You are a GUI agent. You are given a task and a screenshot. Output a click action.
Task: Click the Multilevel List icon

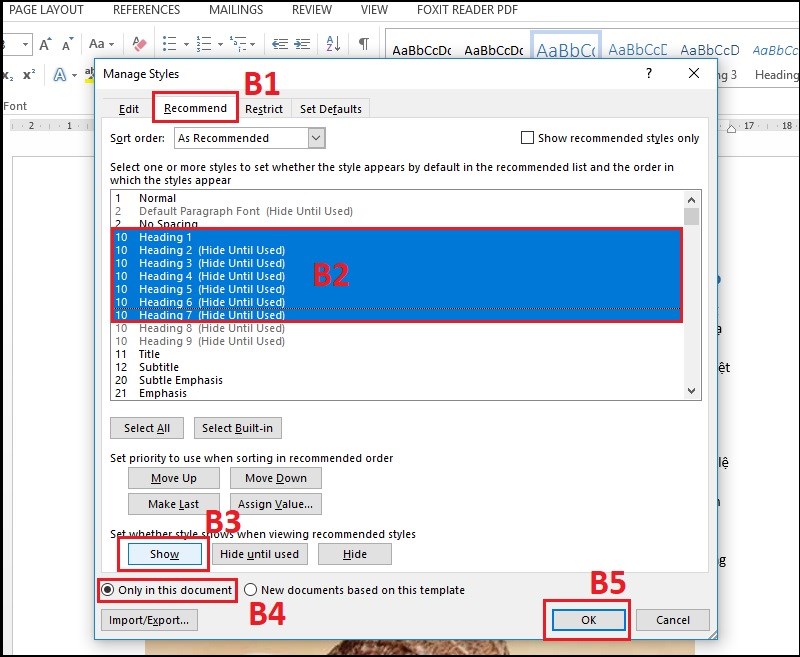click(238, 44)
